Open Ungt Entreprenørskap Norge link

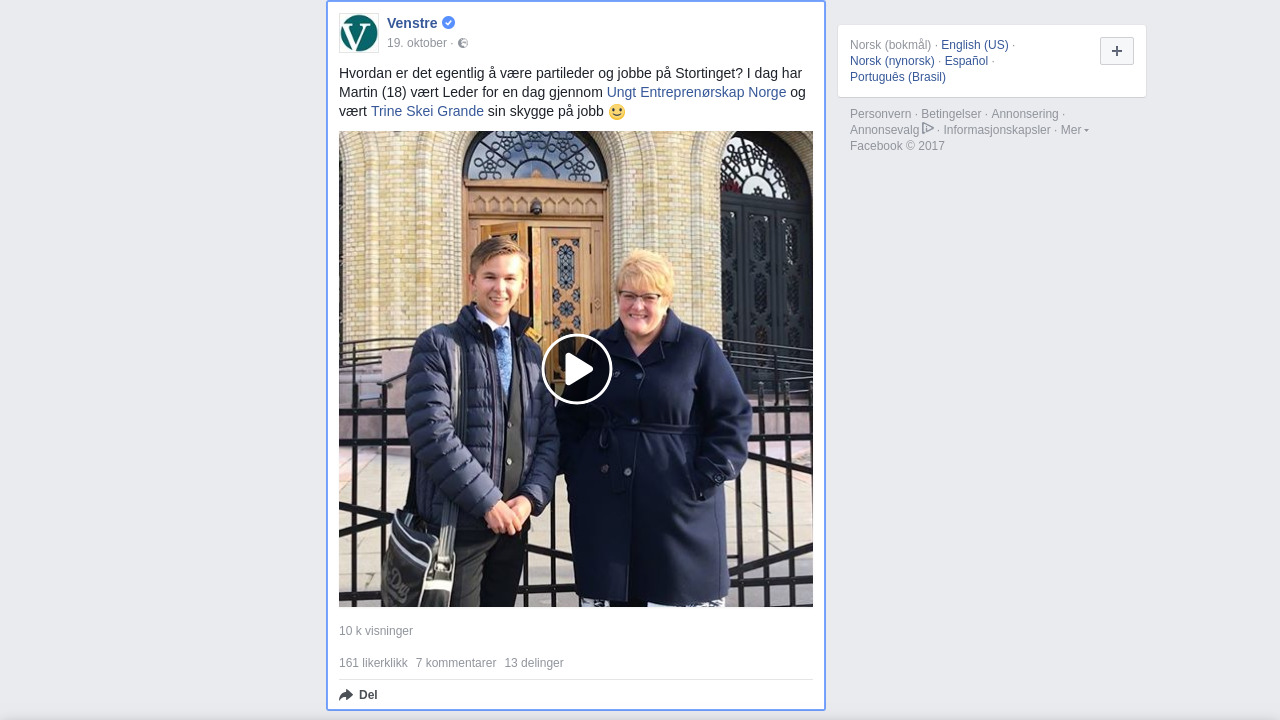pyautogui.click(x=696, y=92)
